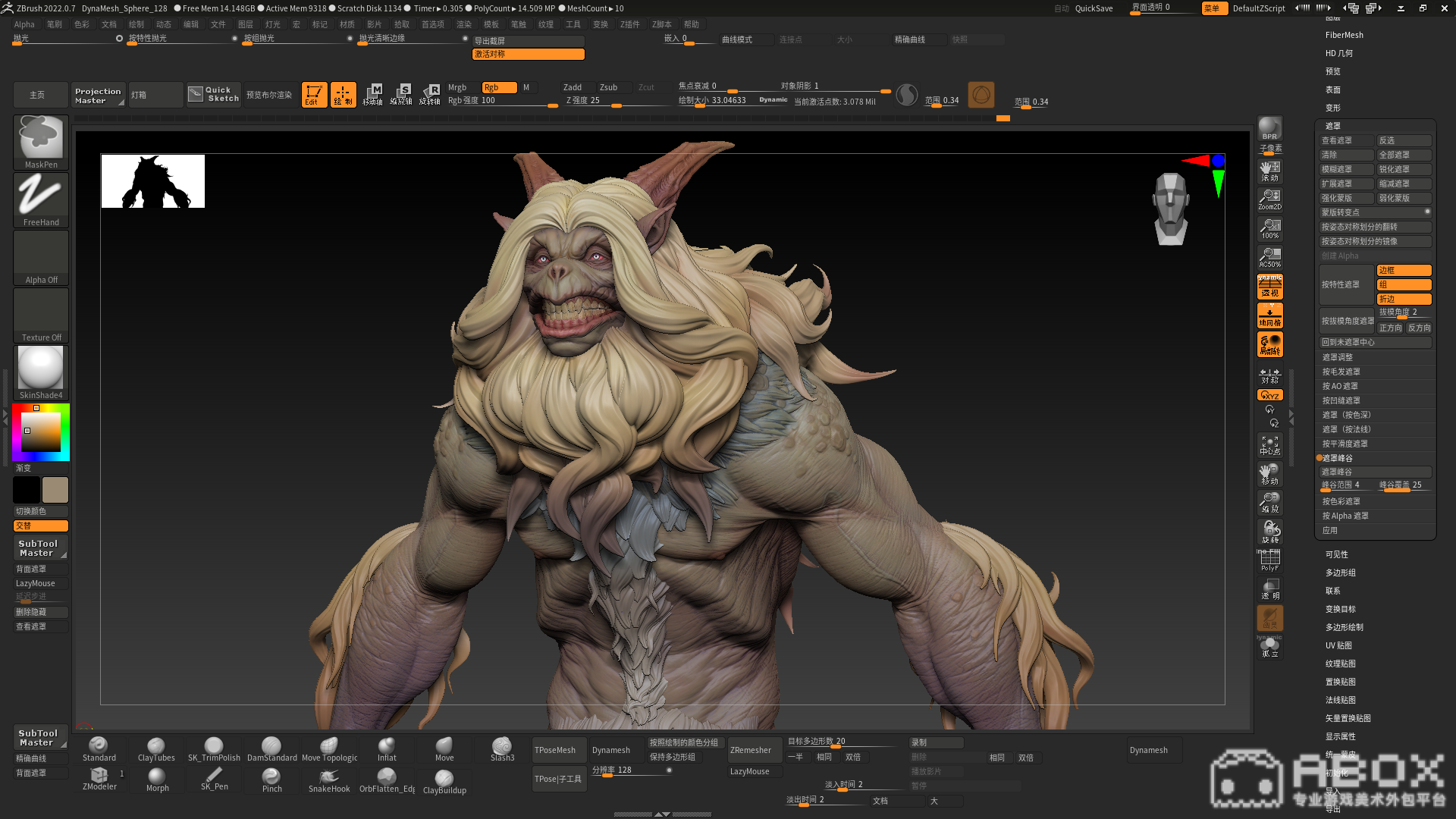This screenshot has height=819, width=1456.
Task: Expand the 可见性 visibility section
Action: coord(1336,555)
